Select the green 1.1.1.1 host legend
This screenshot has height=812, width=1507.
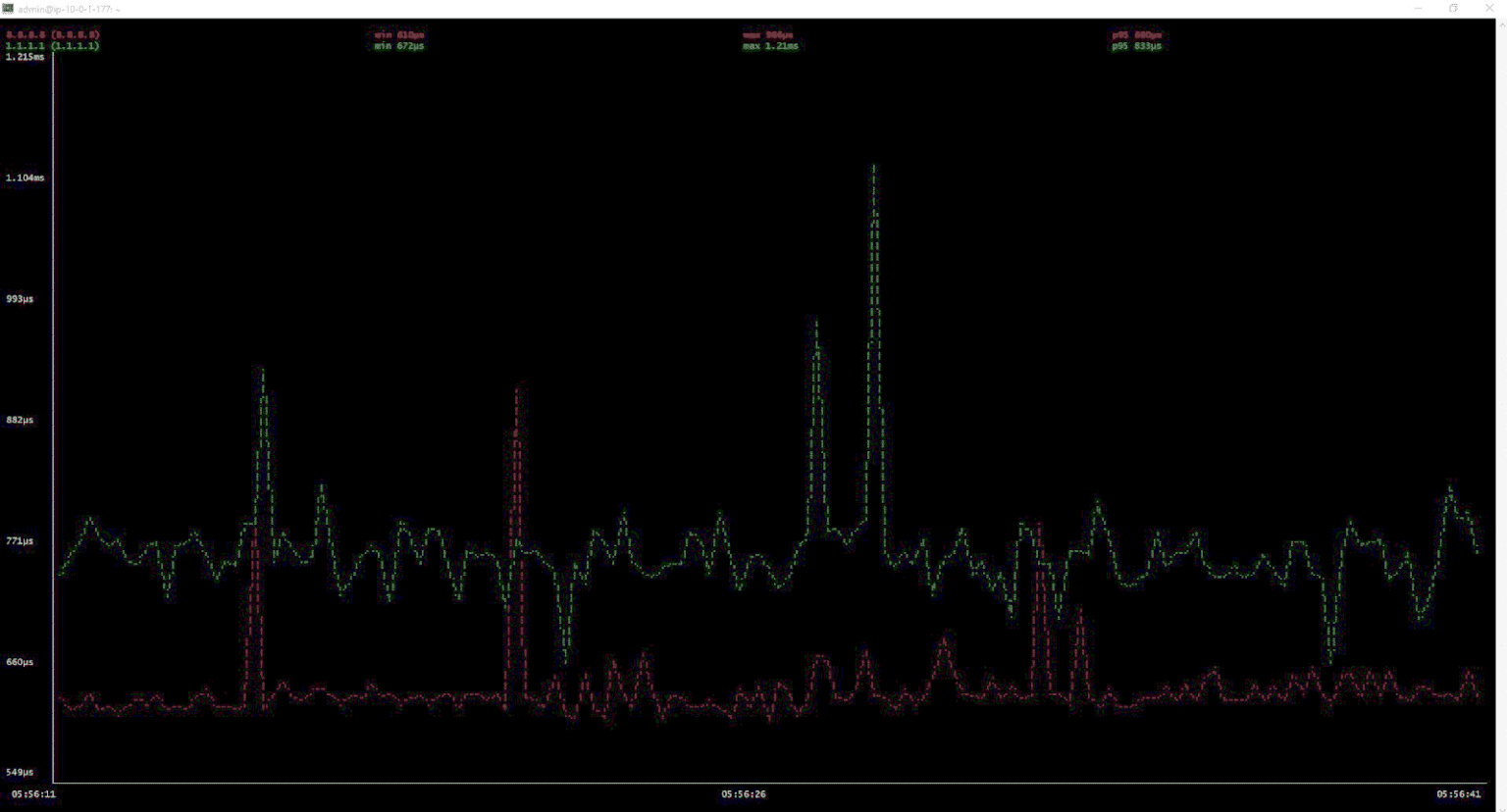coord(52,46)
